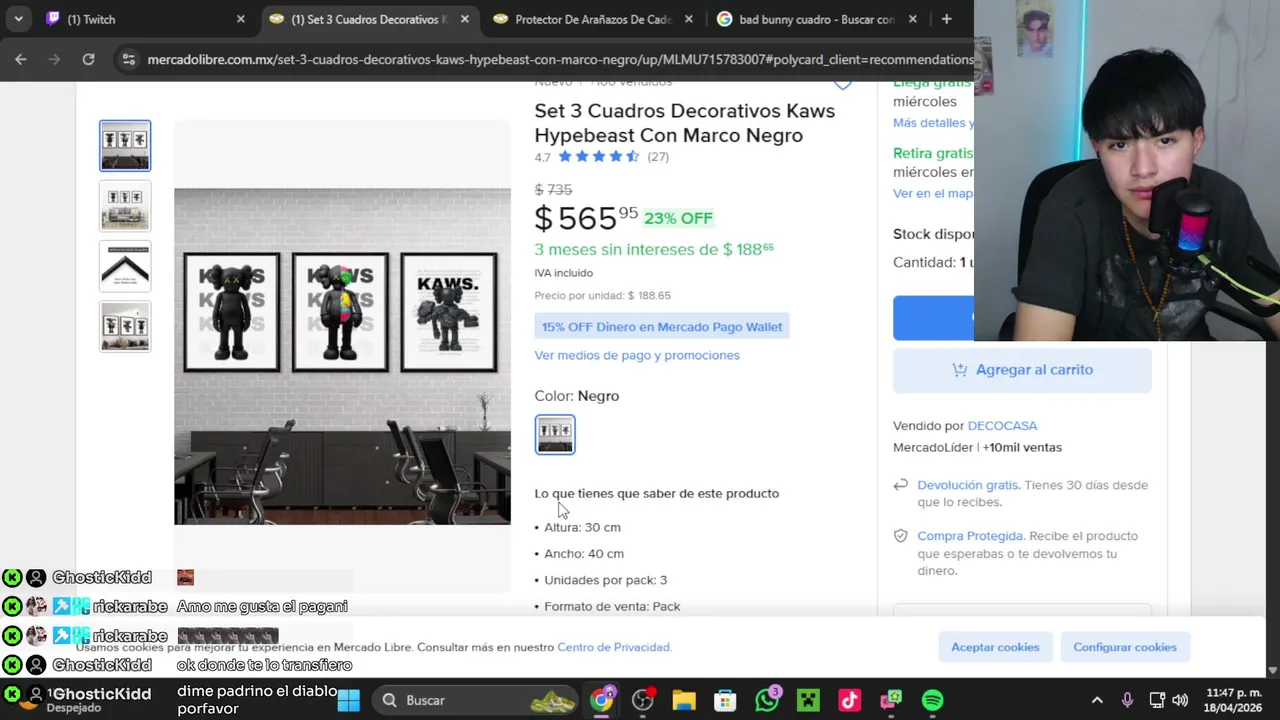Image resolution: width=1280 pixels, height=720 pixels.
Task: Open the Windows Start menu
Action: (348, 700)
